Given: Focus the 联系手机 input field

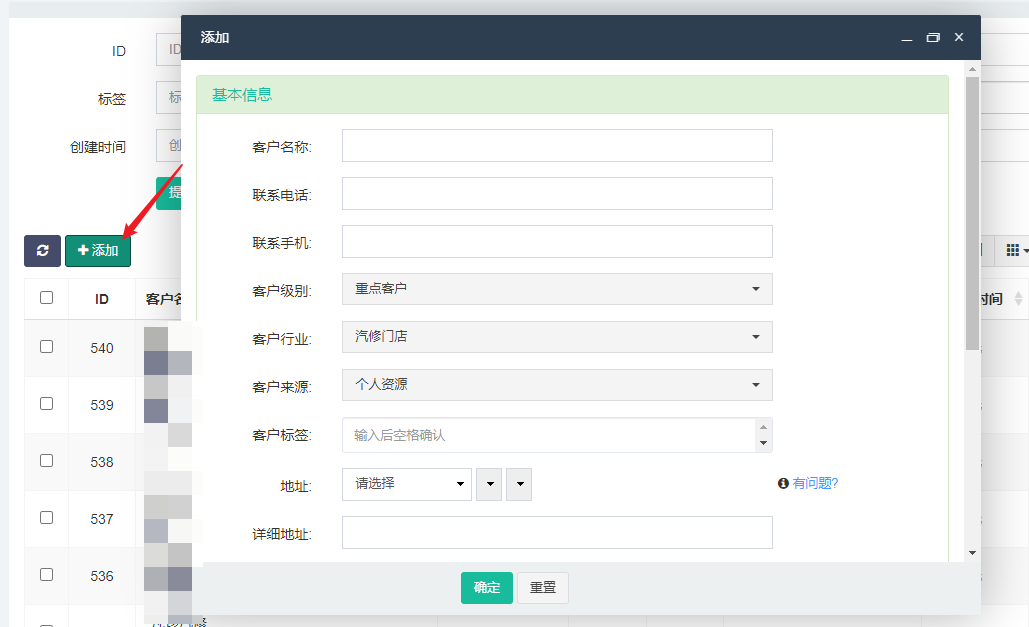Looking at the screenshot, I should pos(557,241).
